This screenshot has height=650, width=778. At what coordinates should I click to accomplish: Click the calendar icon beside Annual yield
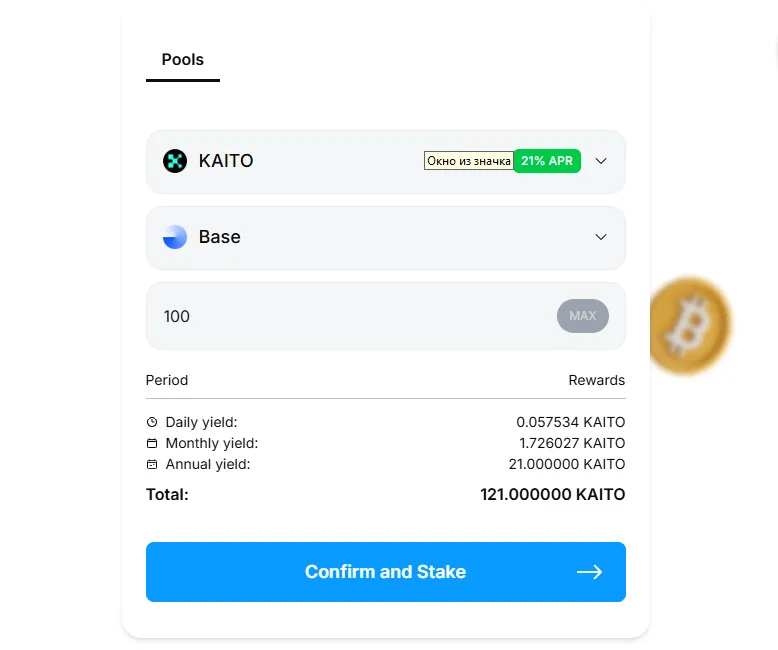152,464
